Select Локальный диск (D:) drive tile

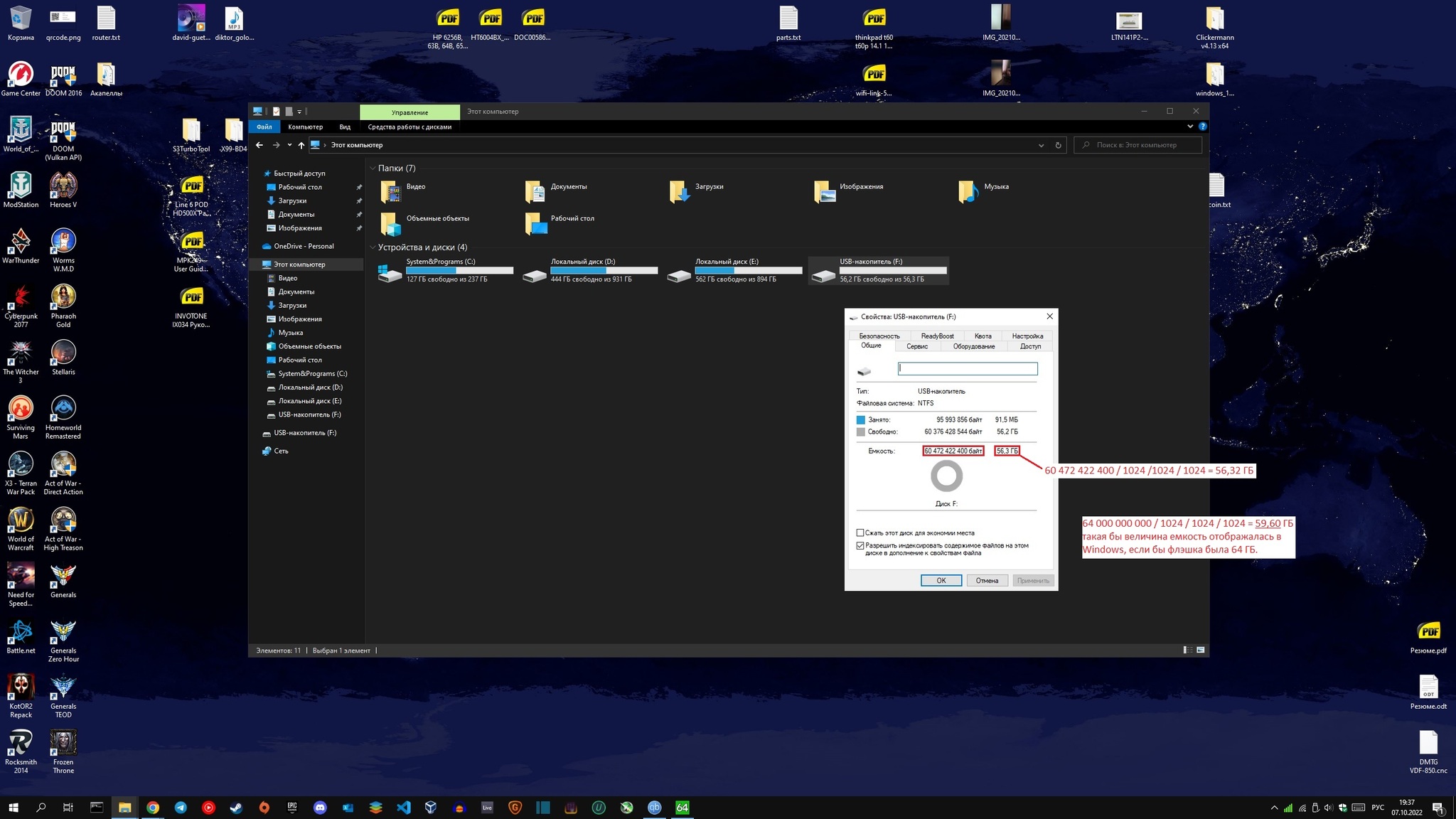tap(590, 270)
